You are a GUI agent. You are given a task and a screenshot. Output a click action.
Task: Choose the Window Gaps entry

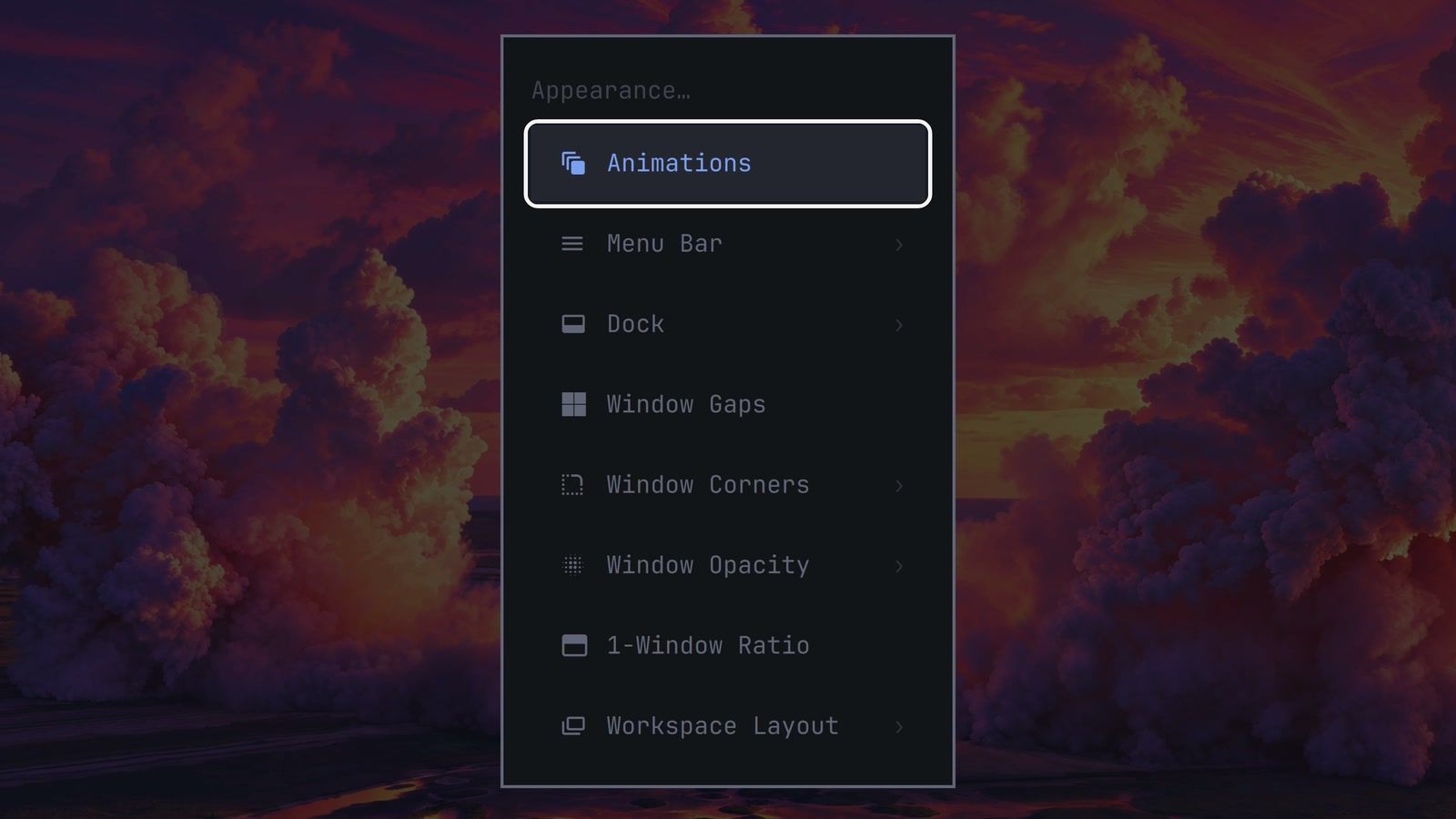[x=728, y=404]
